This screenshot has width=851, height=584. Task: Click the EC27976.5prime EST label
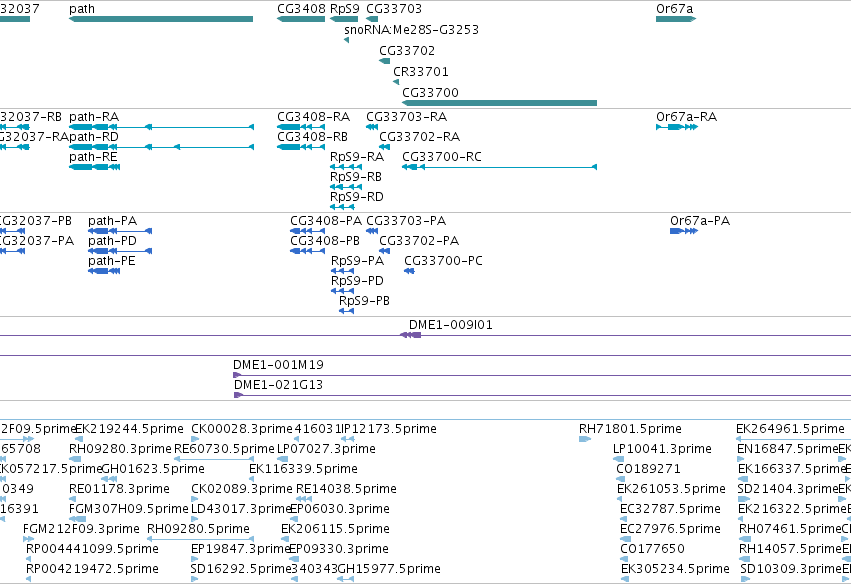(x=670, y=529)
